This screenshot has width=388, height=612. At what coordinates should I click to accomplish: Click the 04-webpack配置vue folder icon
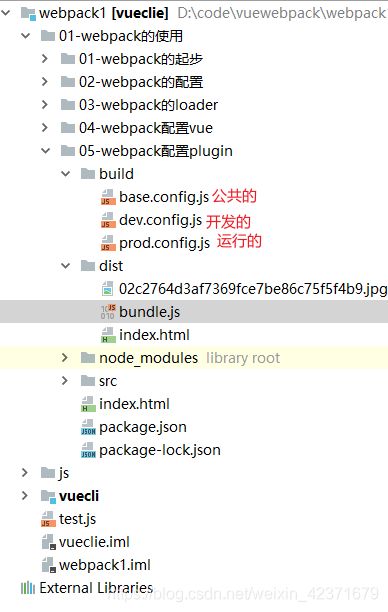(x=68, y=128)
